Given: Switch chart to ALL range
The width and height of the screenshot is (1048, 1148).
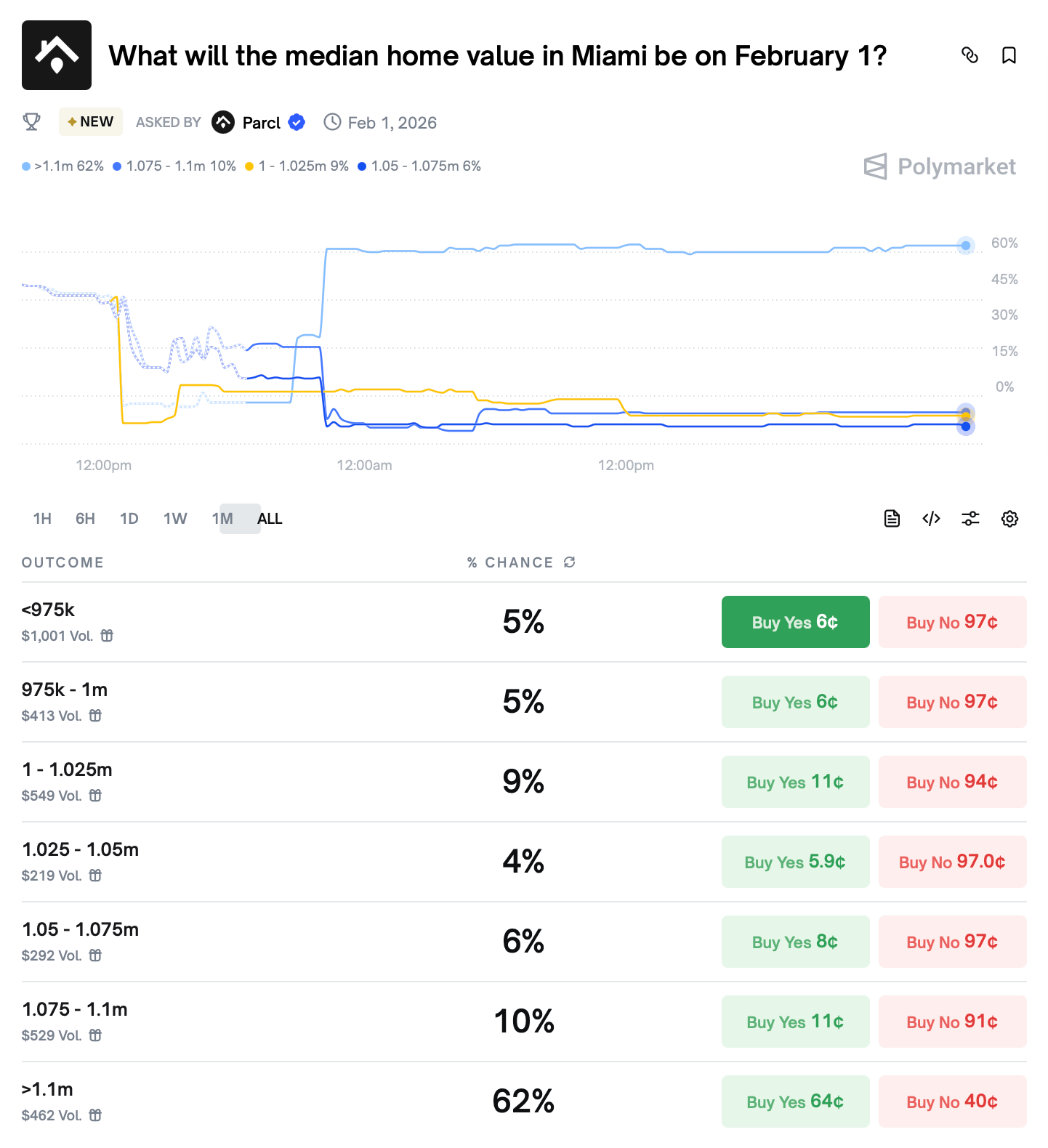Looking at the screenshot, I should point(270,519).
